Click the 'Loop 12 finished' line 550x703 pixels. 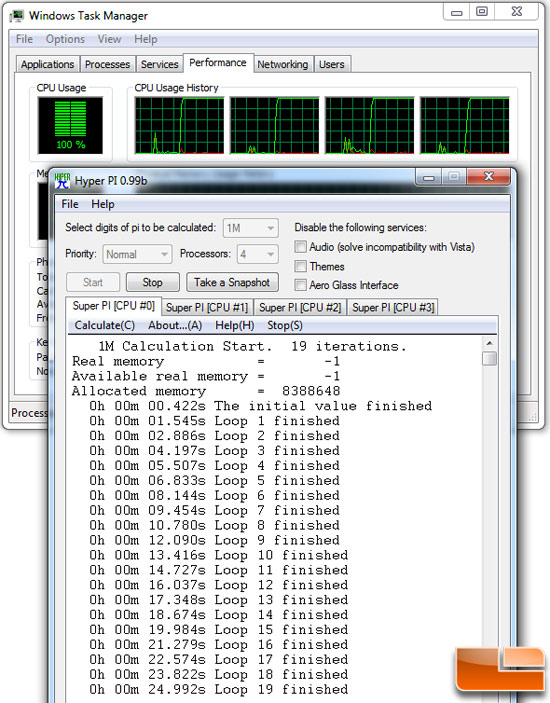tap(218, 585)
